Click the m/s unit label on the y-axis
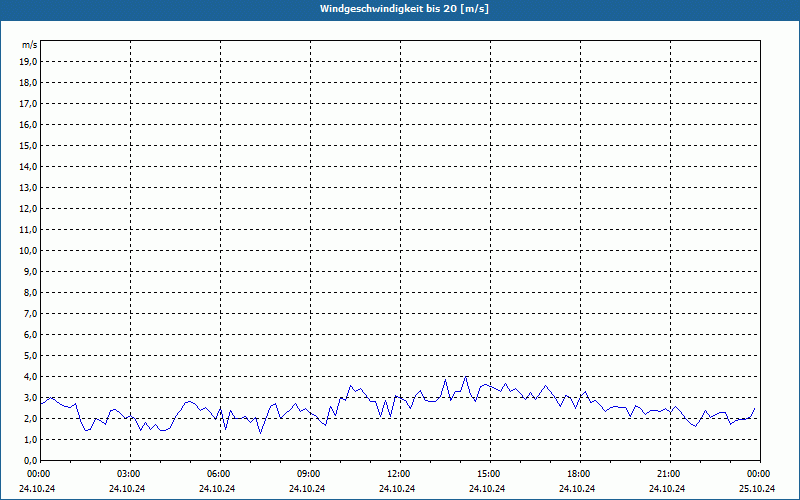This screenshot has height=500, width=800. point(30,45)
